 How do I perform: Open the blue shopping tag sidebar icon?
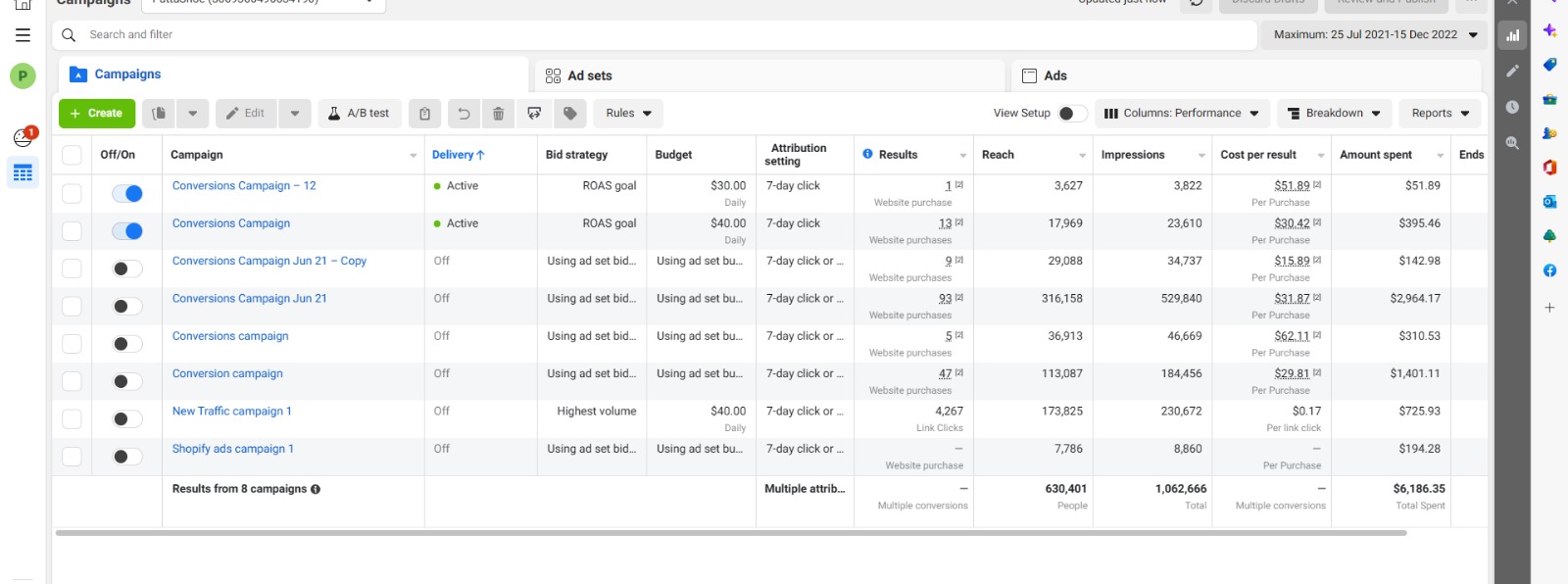click(x=1549, y=65)
